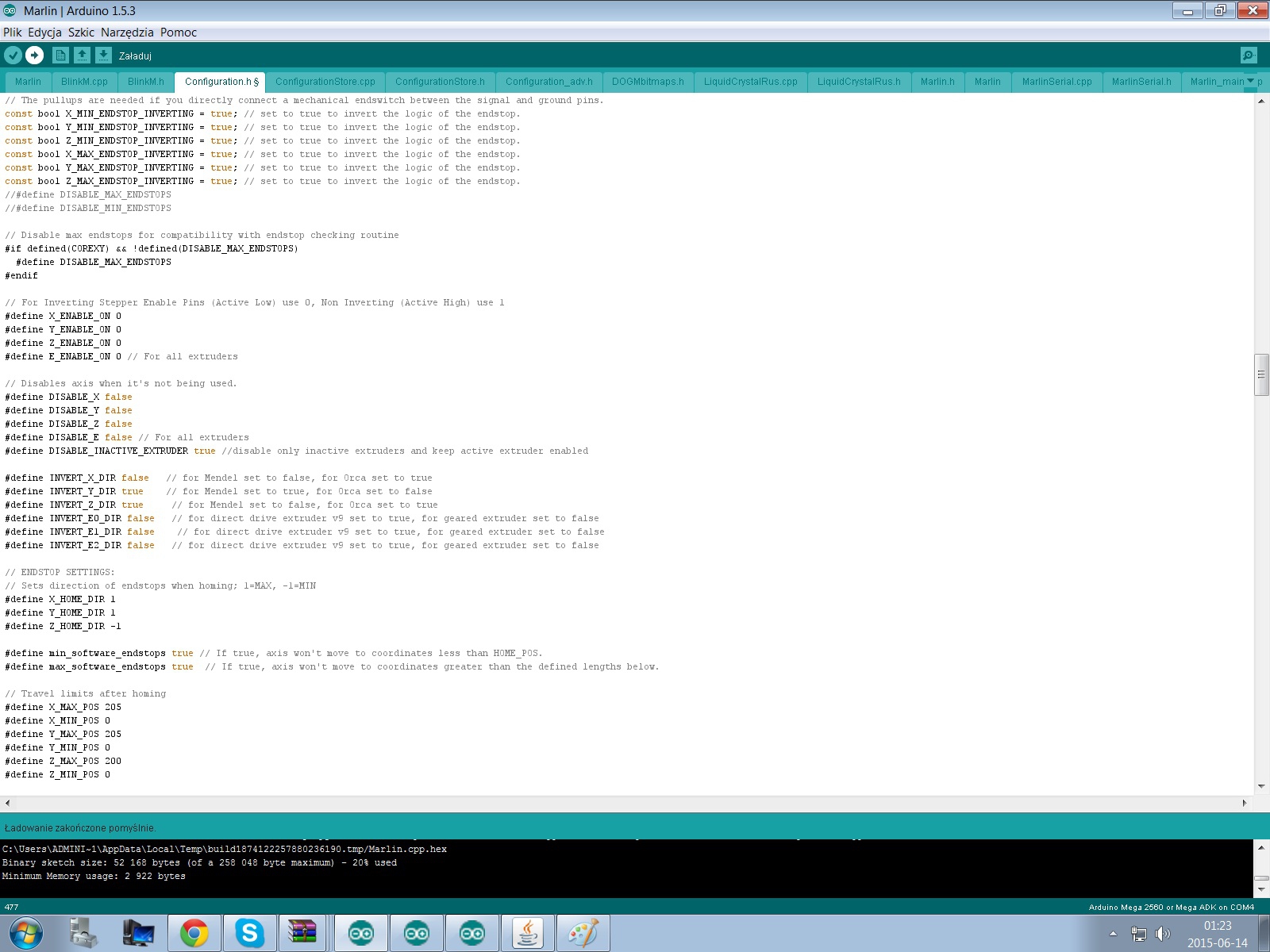Click the X_HOME_DIR define line
This screenshot has height=952, width=1270.
(60, 599)
